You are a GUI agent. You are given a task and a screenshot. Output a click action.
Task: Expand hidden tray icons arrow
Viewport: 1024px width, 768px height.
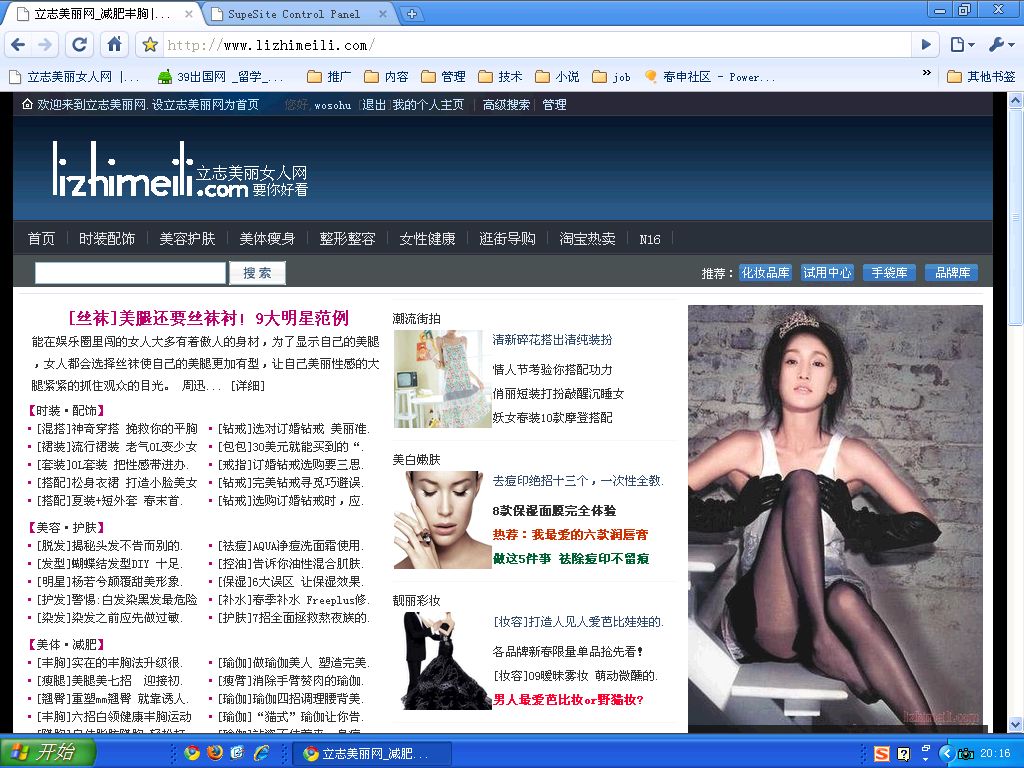pyautogui.click(x=946, y=754)
